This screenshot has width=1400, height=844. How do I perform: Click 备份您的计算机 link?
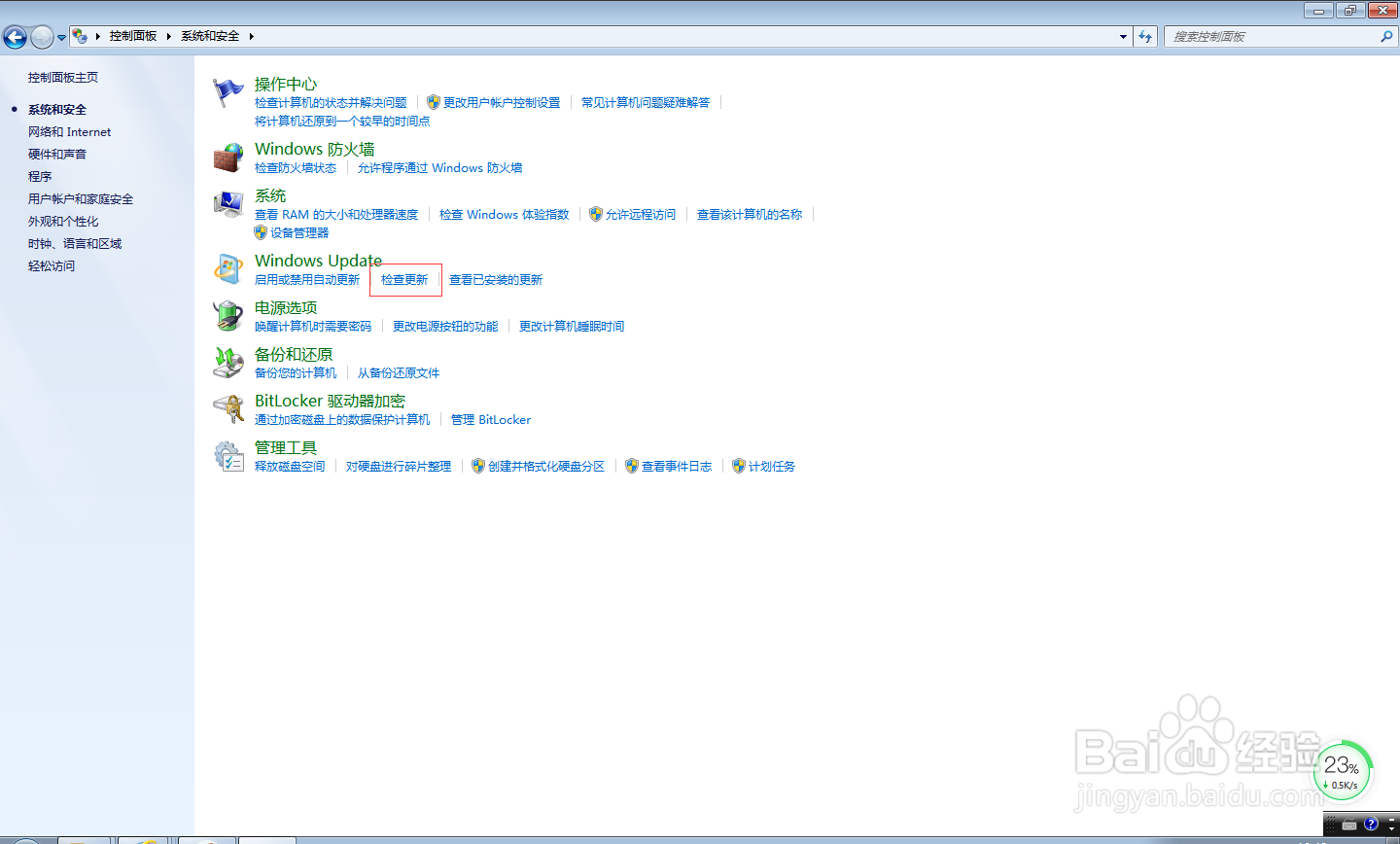point(296,372)
